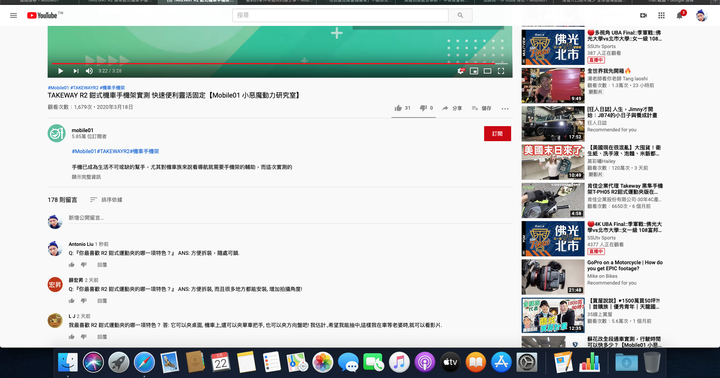Toggle miniplayer mode
The image size is (720, 378).
pyautogui.click(x=474, y=71)
